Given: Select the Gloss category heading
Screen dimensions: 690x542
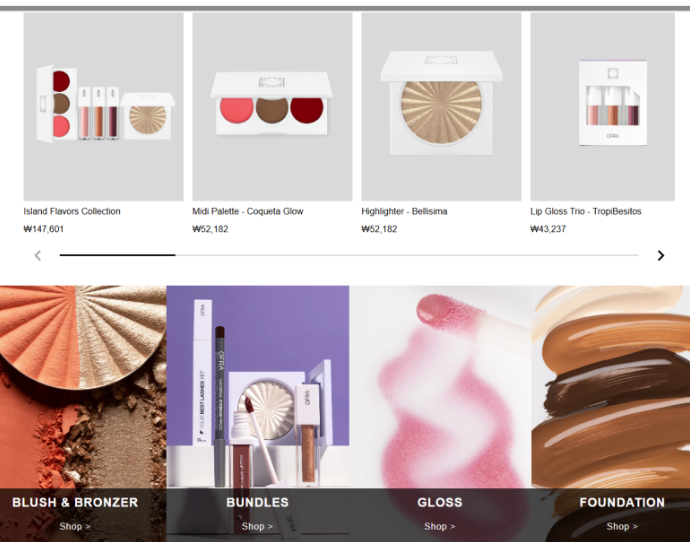Looking at the screenshot, I should coord(440,502).
